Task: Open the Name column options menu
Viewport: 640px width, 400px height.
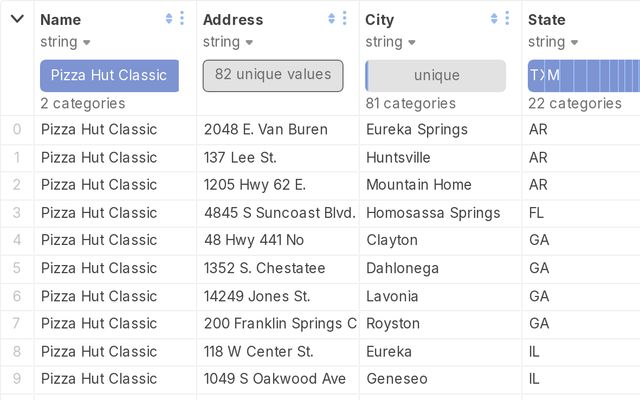Action: (182, 18)
